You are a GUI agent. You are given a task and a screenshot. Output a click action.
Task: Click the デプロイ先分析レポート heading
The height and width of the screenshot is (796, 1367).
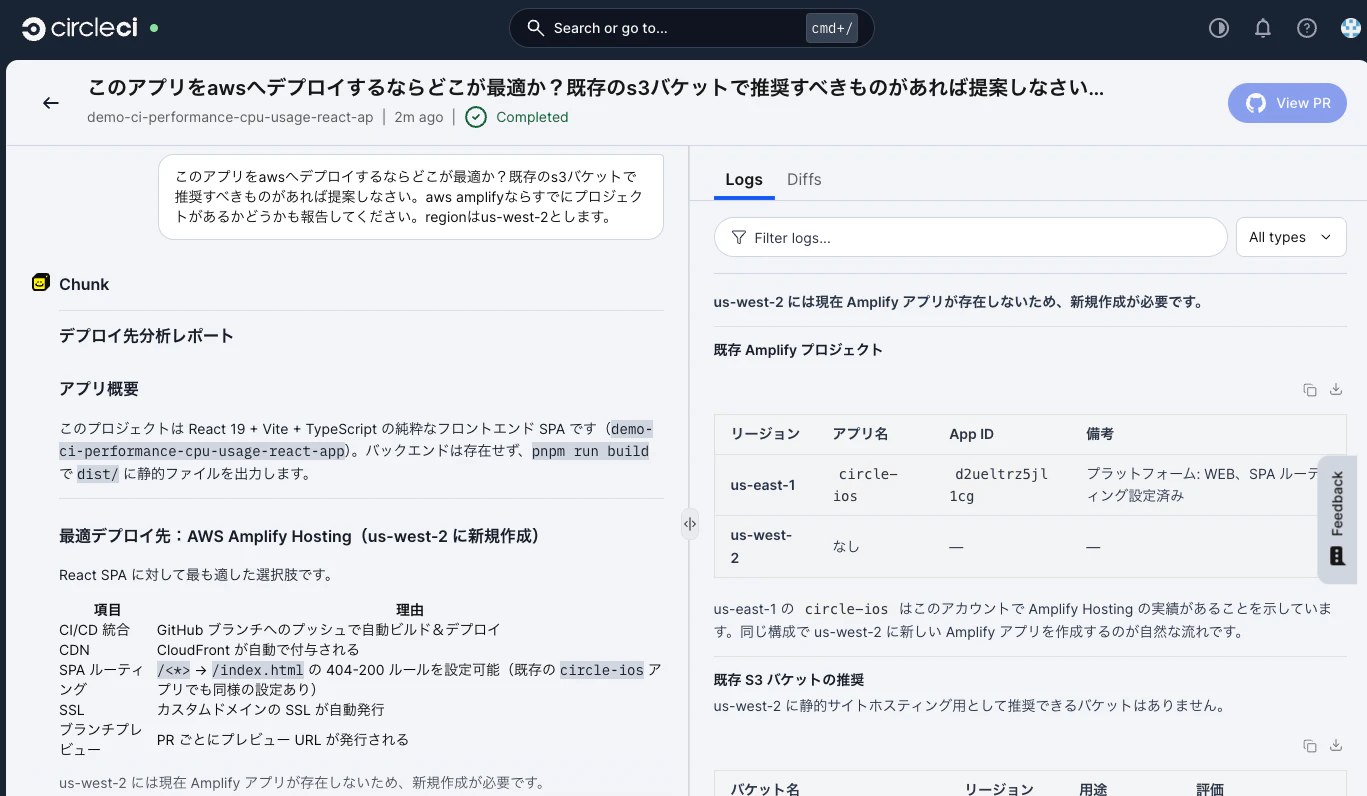(146, 336)
